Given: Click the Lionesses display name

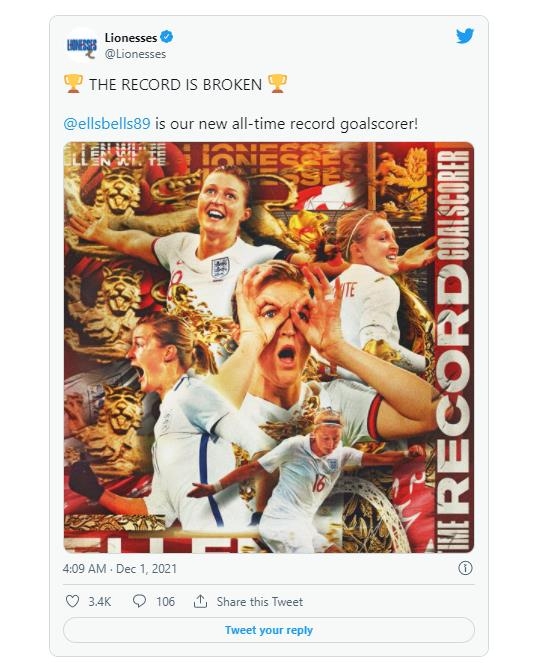Looking at the screenshot, I should click(131, 38).
